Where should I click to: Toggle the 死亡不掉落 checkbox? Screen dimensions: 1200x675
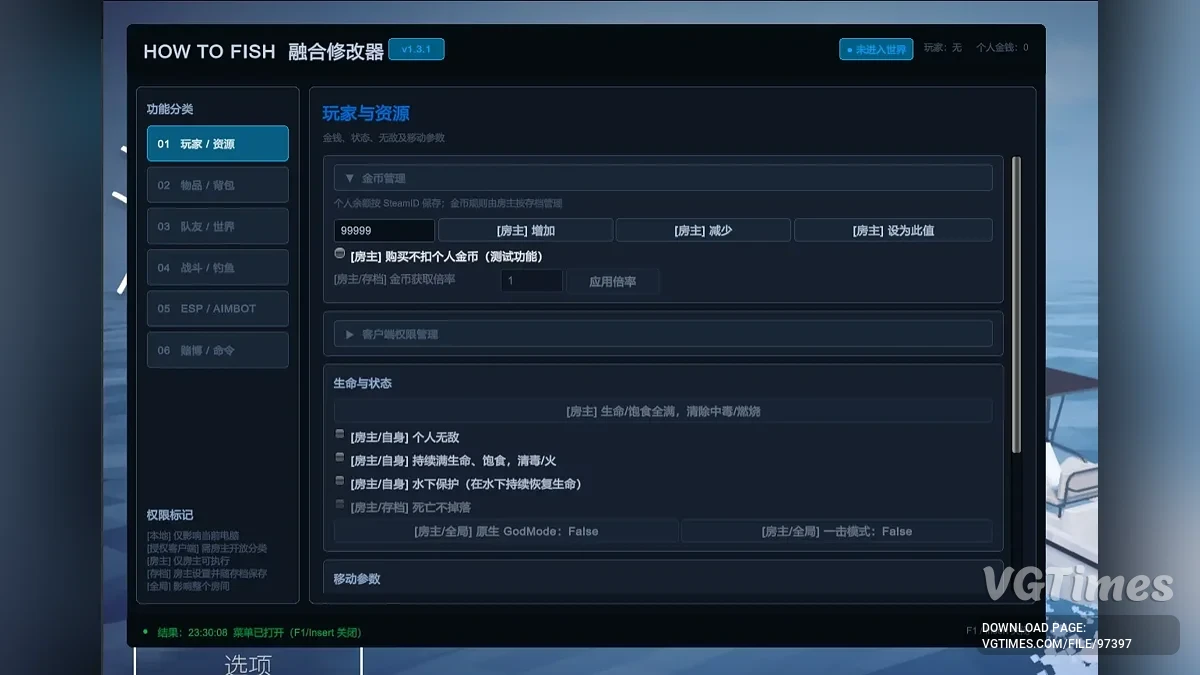340,505
